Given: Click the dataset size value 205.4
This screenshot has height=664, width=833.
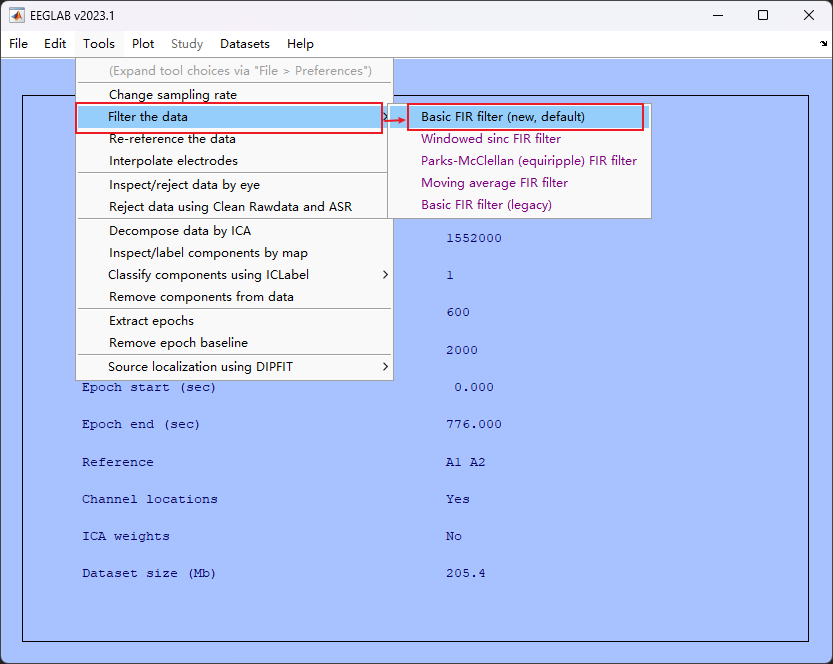Looking at the screenshot, I should coord(466,574).
